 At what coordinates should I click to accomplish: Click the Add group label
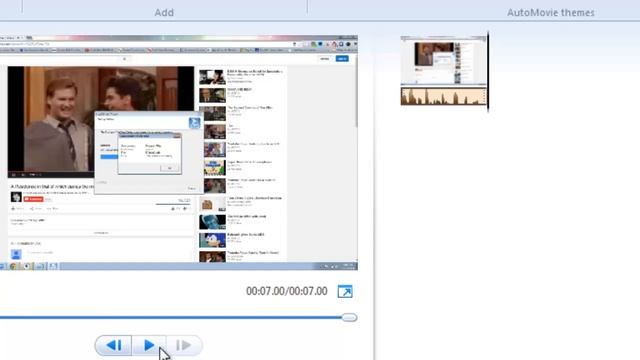(164, 13)
